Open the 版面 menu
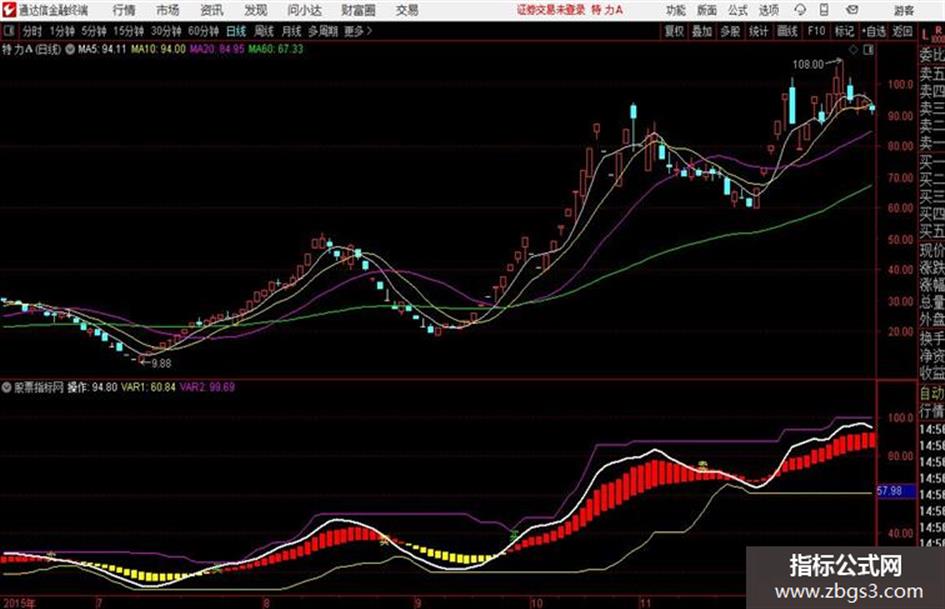945x609 pixels. 706,10
